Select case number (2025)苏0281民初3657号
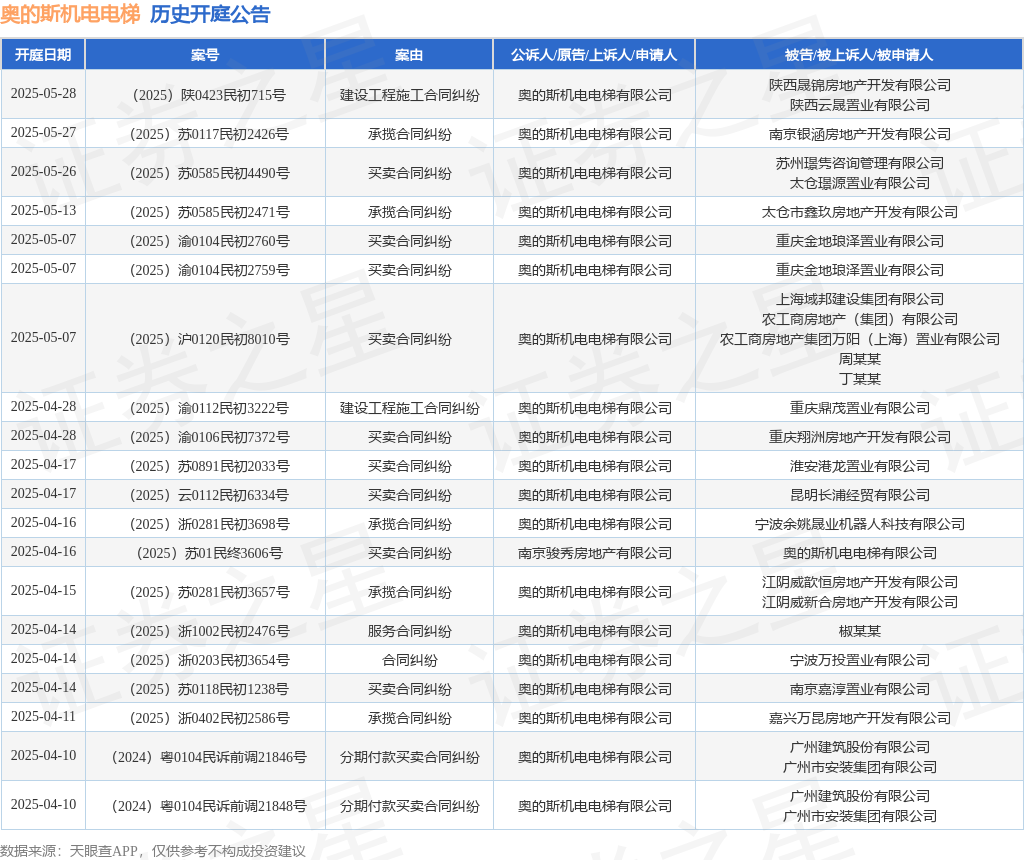Viewport: 1024px width, 860px height. pos(209,592)
